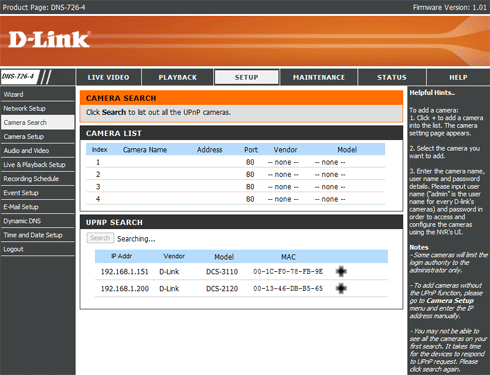Click the Searching... status text
490x375 pixels.
[136, 239]
